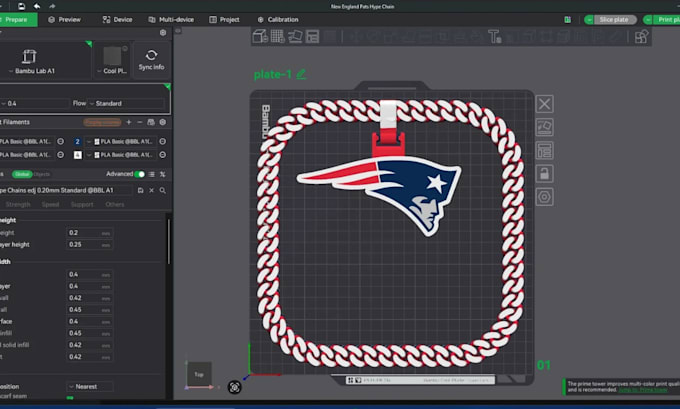The width and height of the screenshot is (680, 409).
Task: Open the Bambu Lab A1 printer dropdown
Action: [34, 71]
